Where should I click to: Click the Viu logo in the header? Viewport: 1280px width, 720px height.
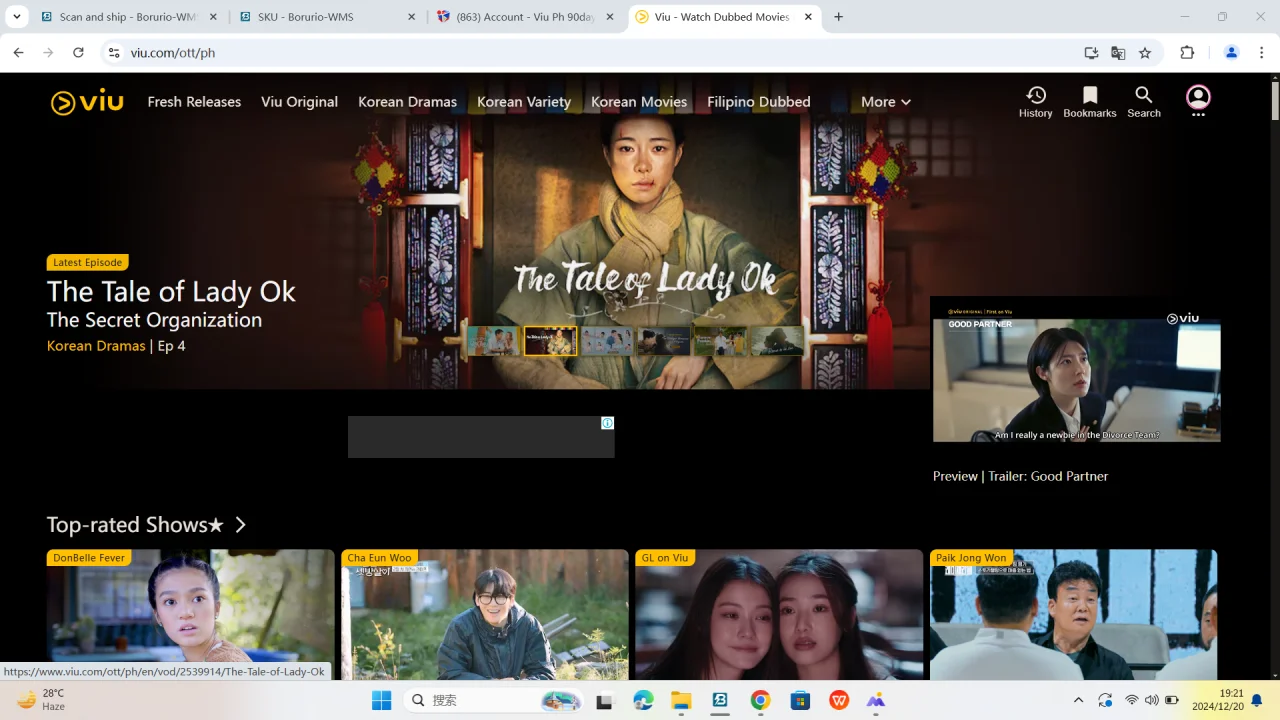[87, 101]
